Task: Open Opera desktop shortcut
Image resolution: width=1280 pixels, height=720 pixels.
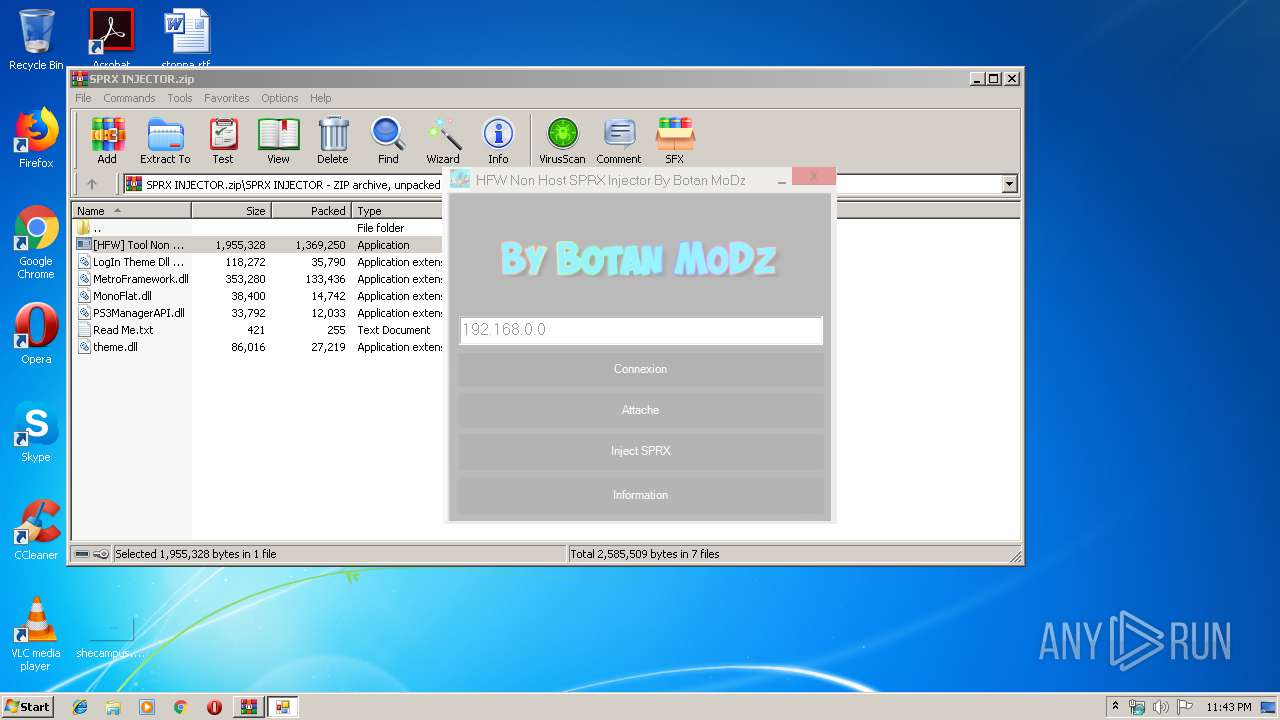Action: tap(36, 334)
